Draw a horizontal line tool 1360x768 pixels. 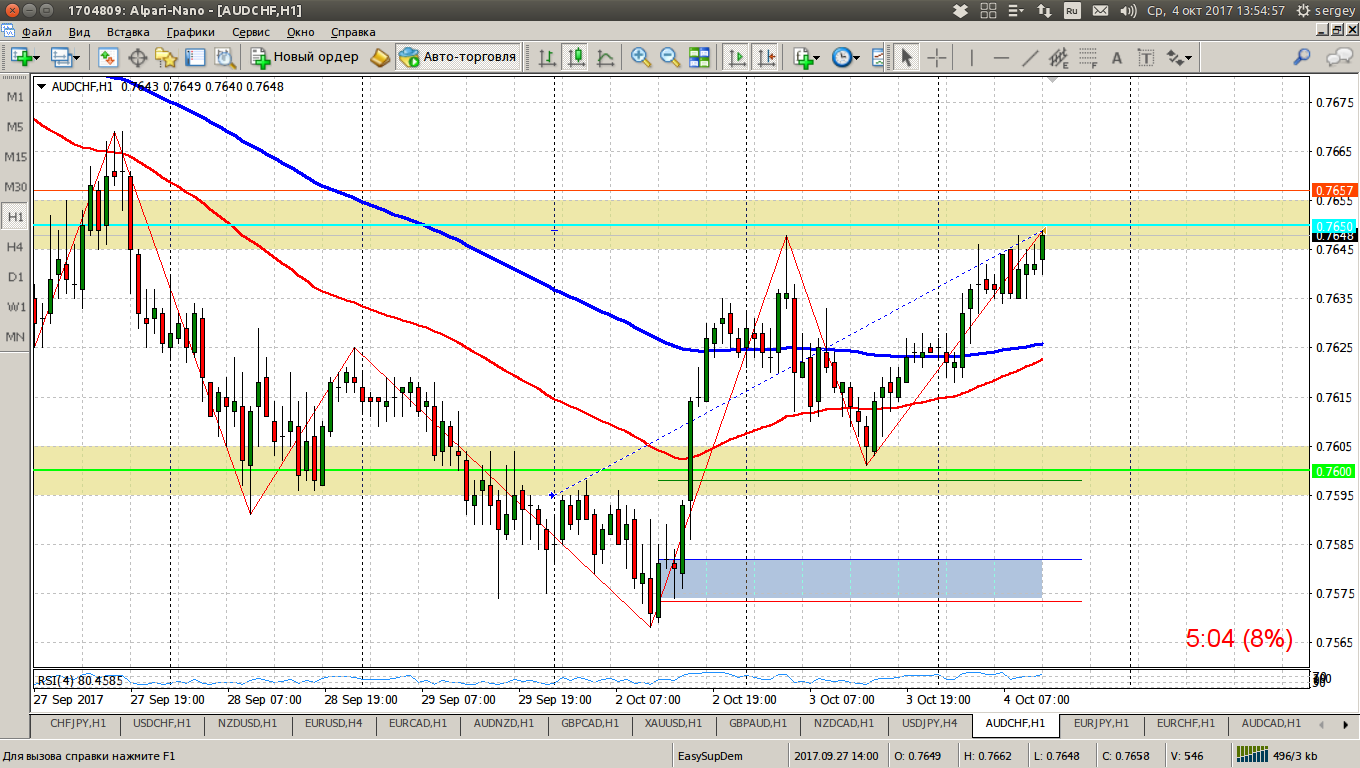tap(1001, 57)
